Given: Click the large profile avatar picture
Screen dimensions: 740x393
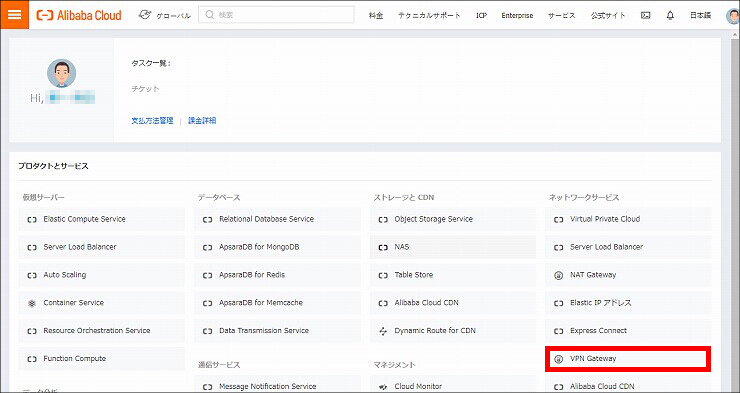Looking at the screenshot, I should tap(61, 73).
